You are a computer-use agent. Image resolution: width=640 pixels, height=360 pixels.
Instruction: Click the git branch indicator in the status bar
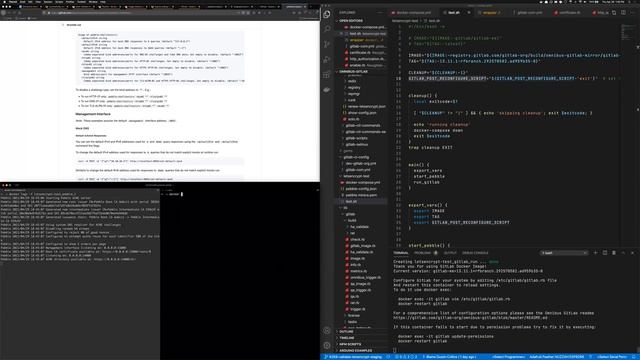(353, 357)
